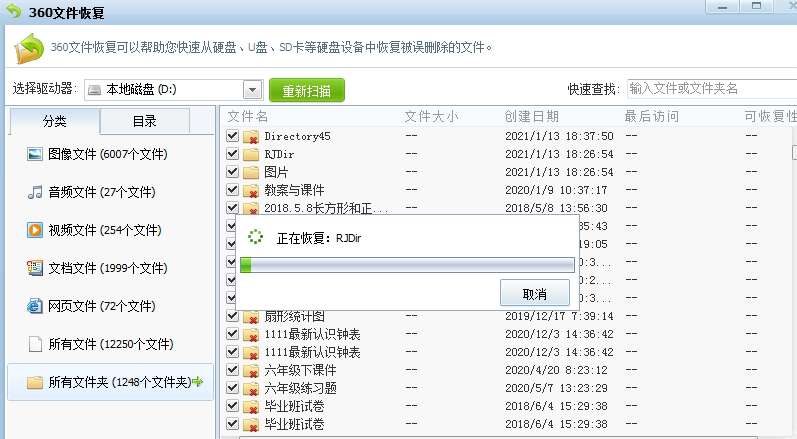Image resolution: width=797 pixels, height=439 pixels.
Task: Click the image files category icon
Action: (35, 154)
